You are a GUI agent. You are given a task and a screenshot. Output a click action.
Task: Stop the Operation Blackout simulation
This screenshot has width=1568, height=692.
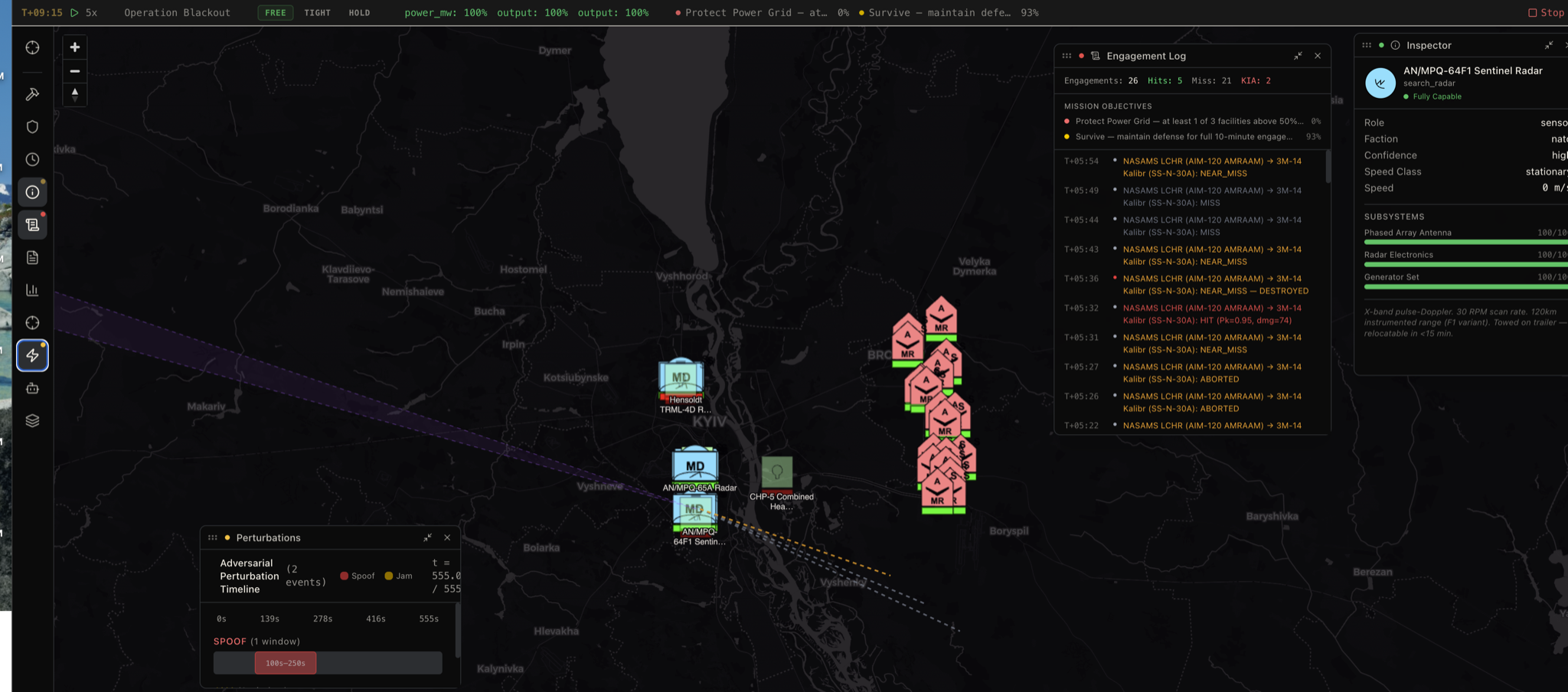pyautogui.click(x=1546, y=13)
